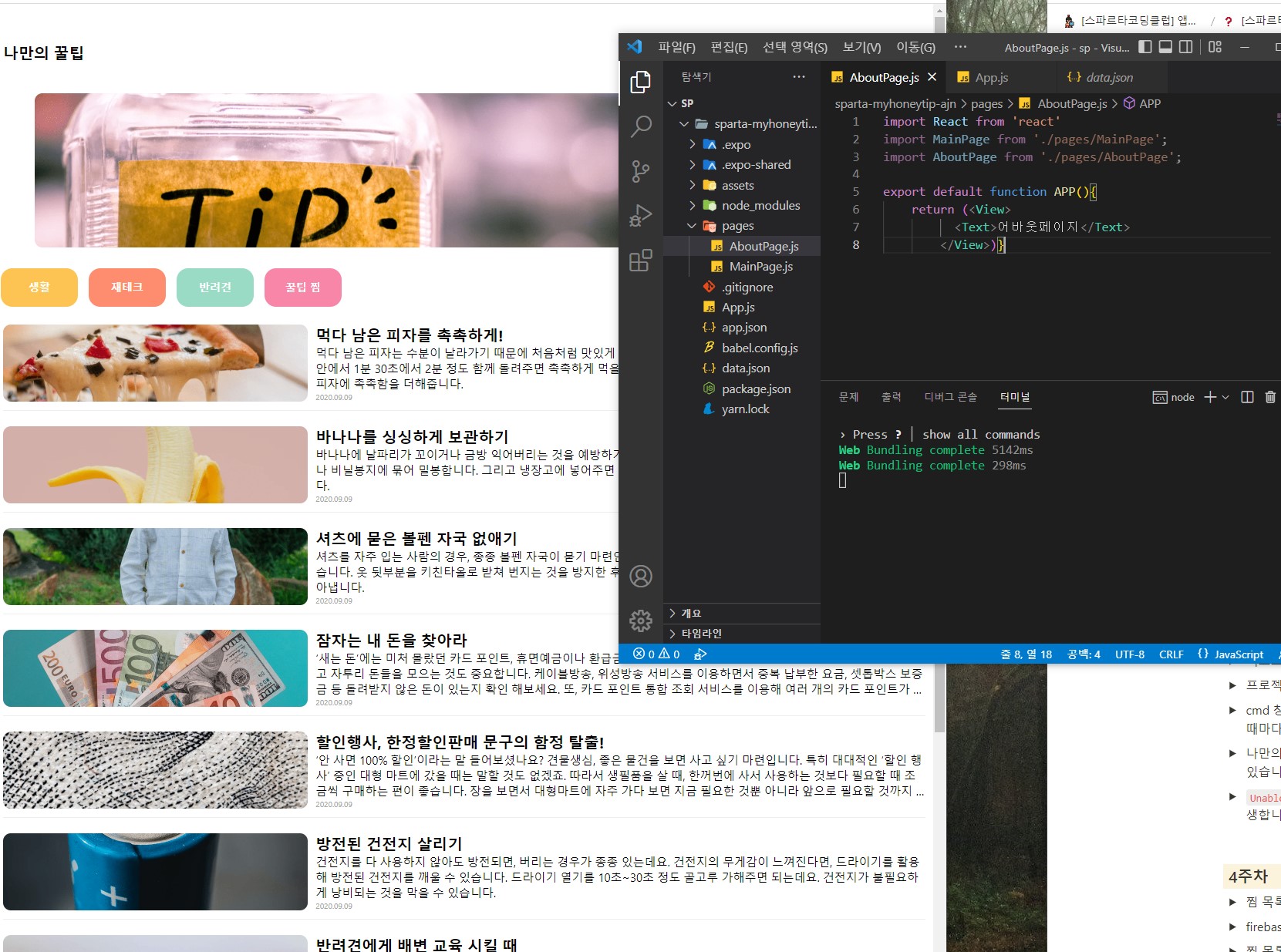The height and width of the screenshot is (952, 1281).
Task: Click the pizza tip thumbnail
Action: point(155,363)
